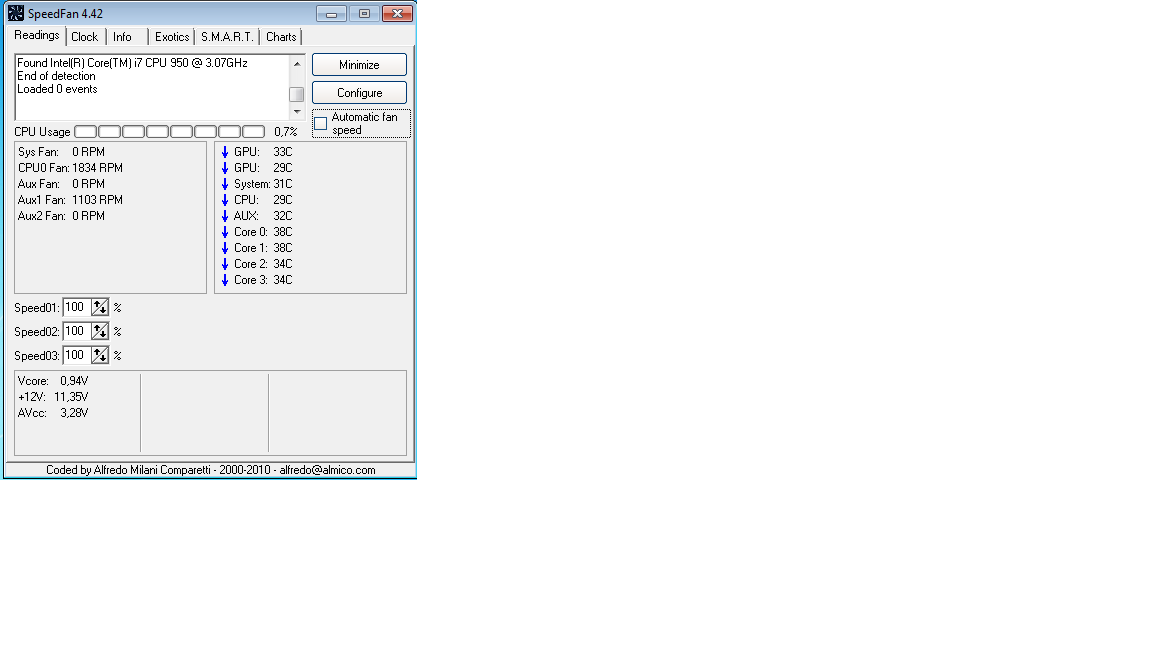1152x648 pixels.
Task: Click the Speed03 spinner arrows
Action: (100, 356)
